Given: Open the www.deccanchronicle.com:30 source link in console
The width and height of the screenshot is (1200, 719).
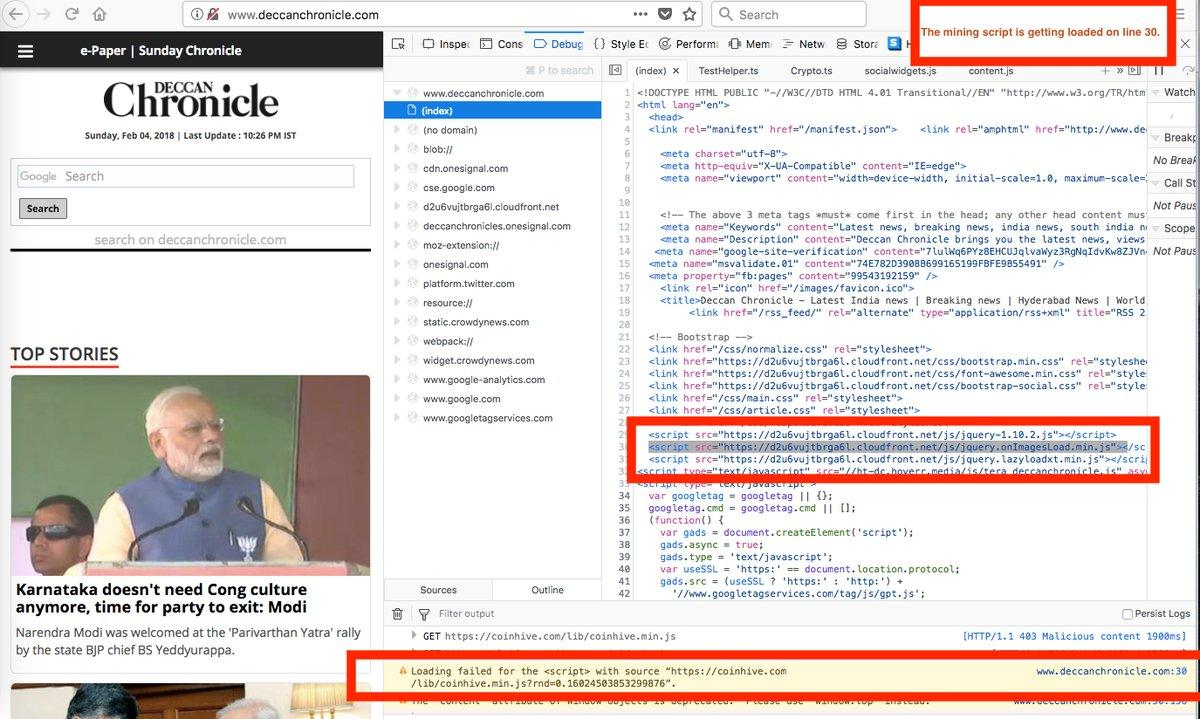Looking at the screenshot, I should 1112,672.
